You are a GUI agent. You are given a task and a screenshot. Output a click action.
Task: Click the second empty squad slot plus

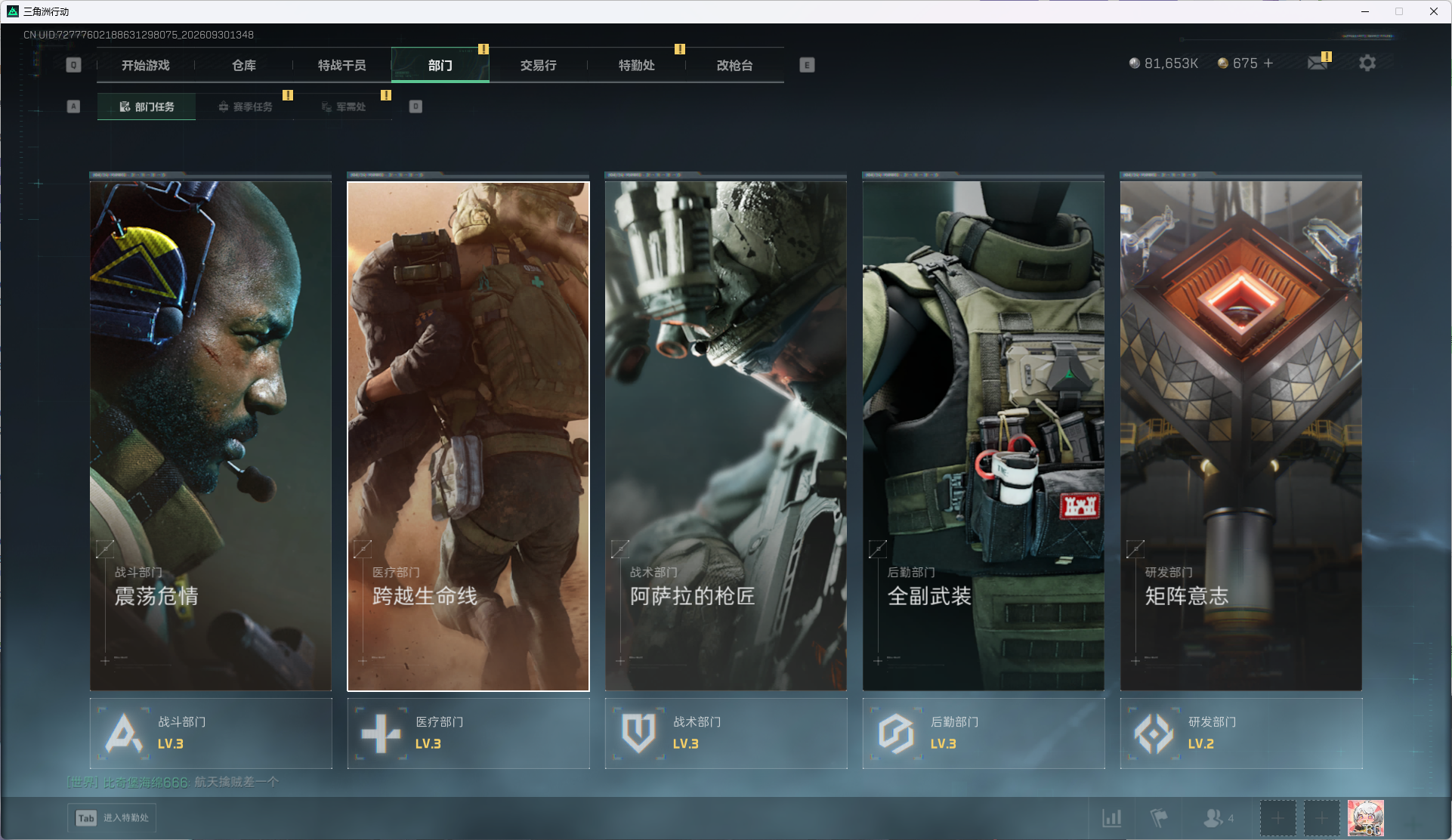tap(1321, 818)
